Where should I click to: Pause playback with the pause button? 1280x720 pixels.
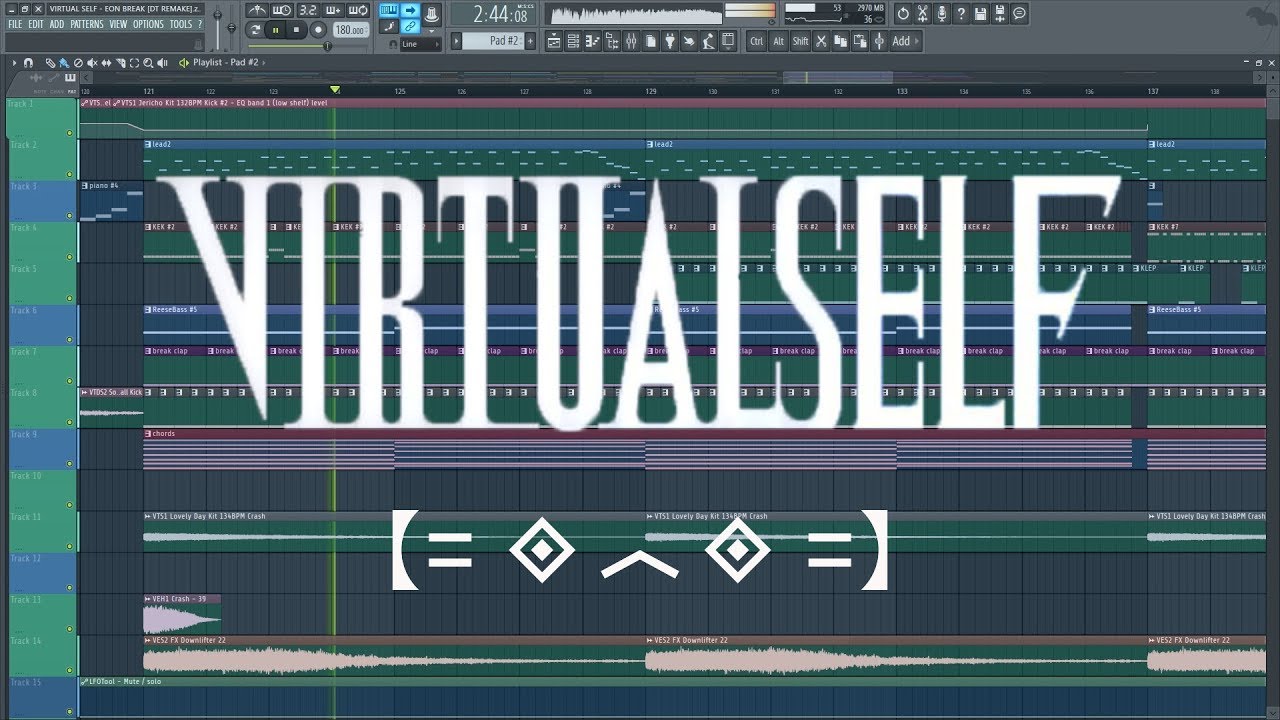(275, 30)
